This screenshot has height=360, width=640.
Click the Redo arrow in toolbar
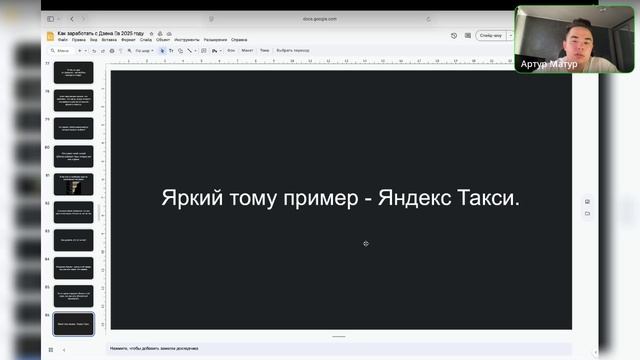point(103,51)
